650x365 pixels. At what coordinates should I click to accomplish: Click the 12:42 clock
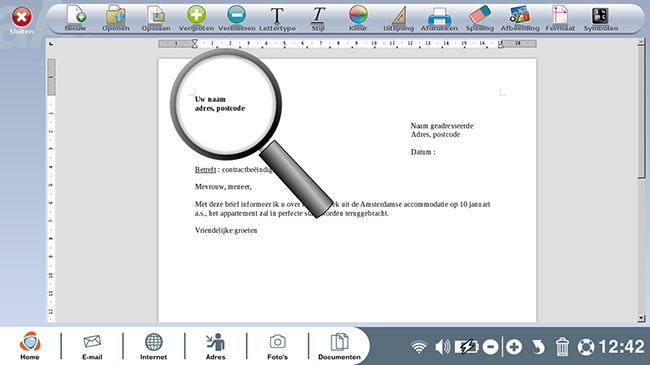pos(621,347)
